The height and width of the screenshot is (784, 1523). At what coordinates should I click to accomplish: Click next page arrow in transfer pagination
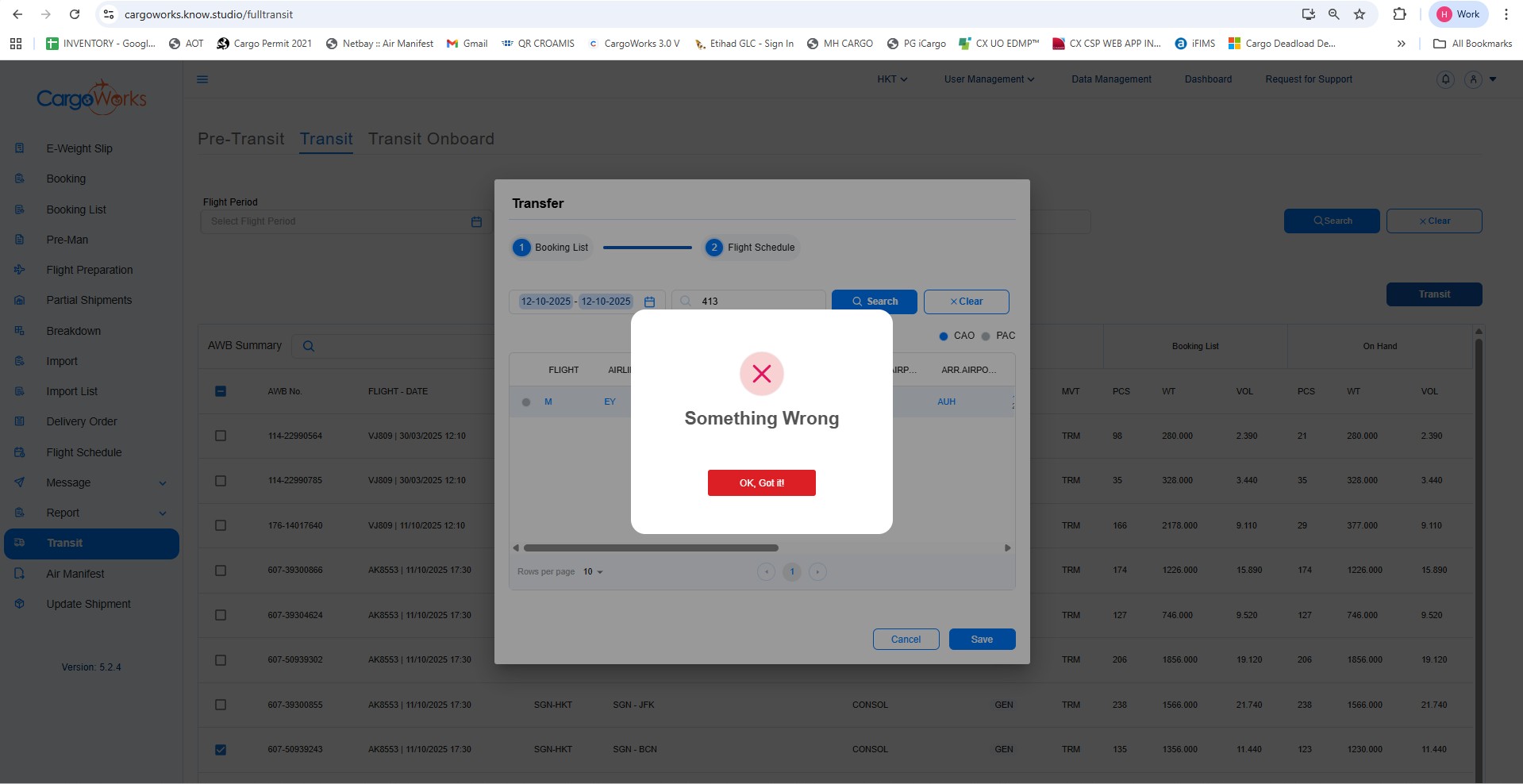[x=817, y=572]
